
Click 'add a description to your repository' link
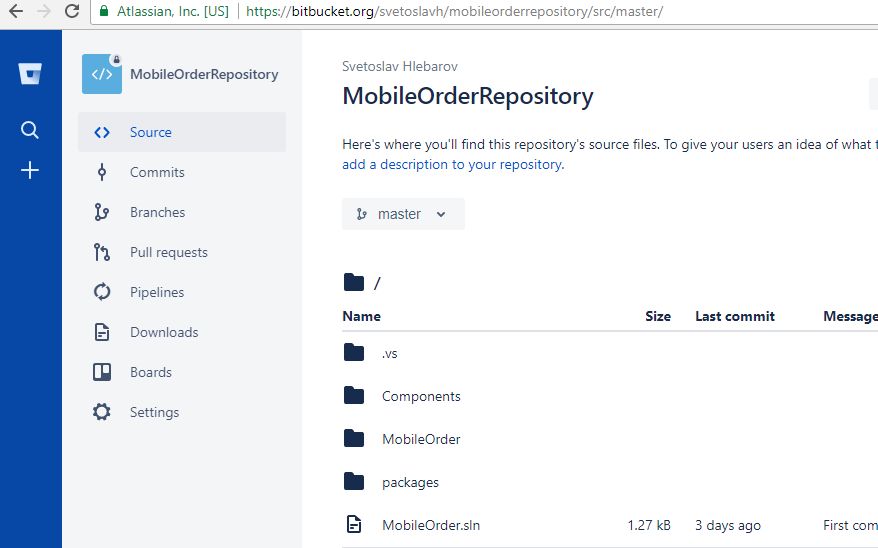tap(453, 164)
